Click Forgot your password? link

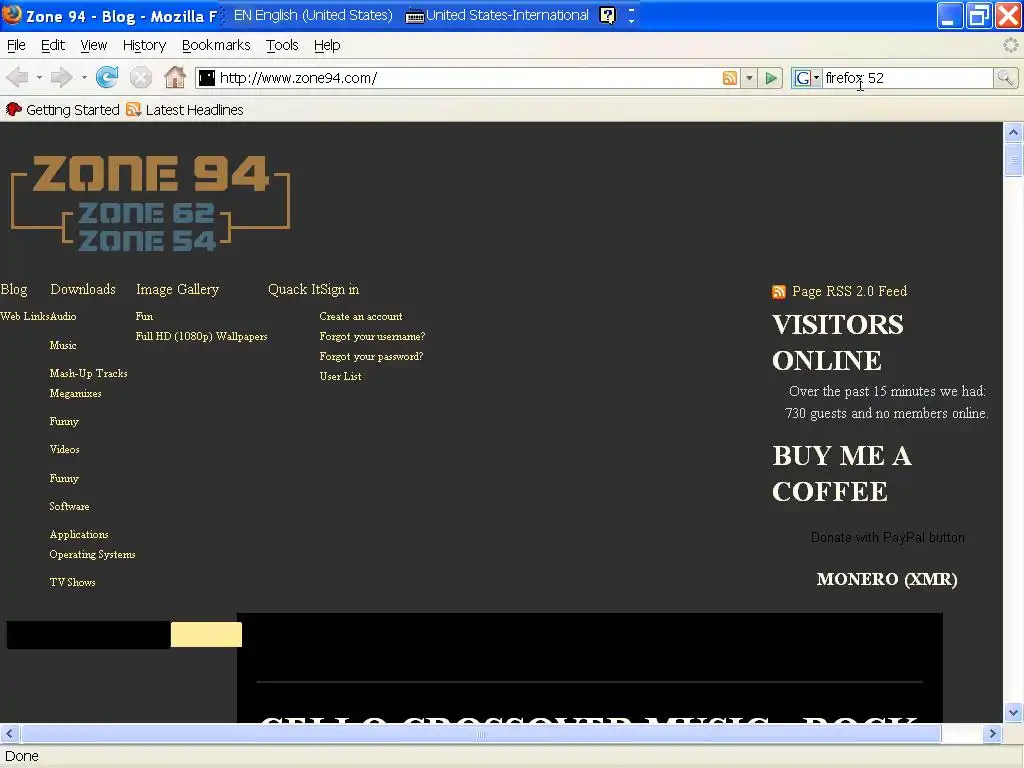(371, 357)
